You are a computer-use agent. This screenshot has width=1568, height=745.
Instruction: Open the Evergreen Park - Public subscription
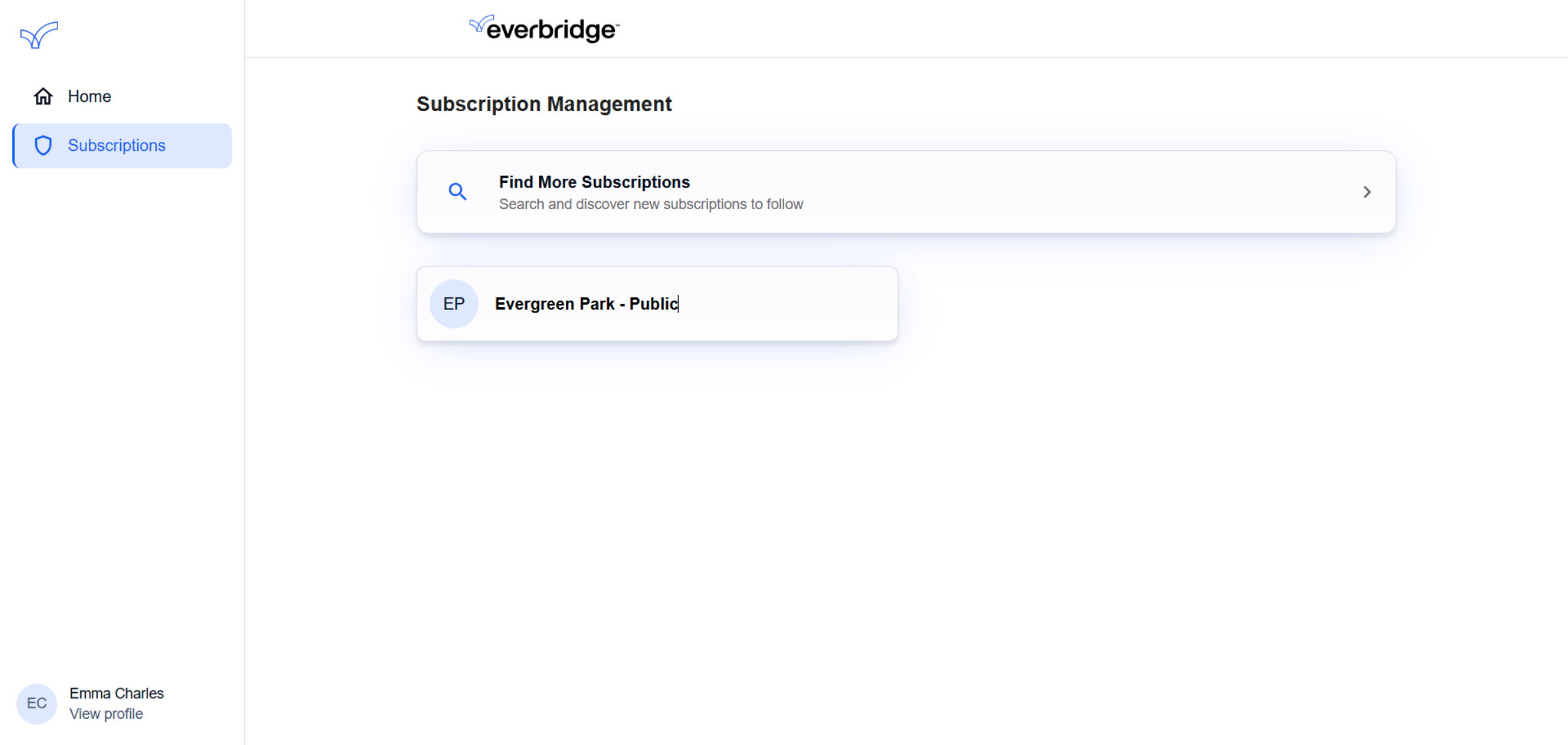(x=657, y=304)
